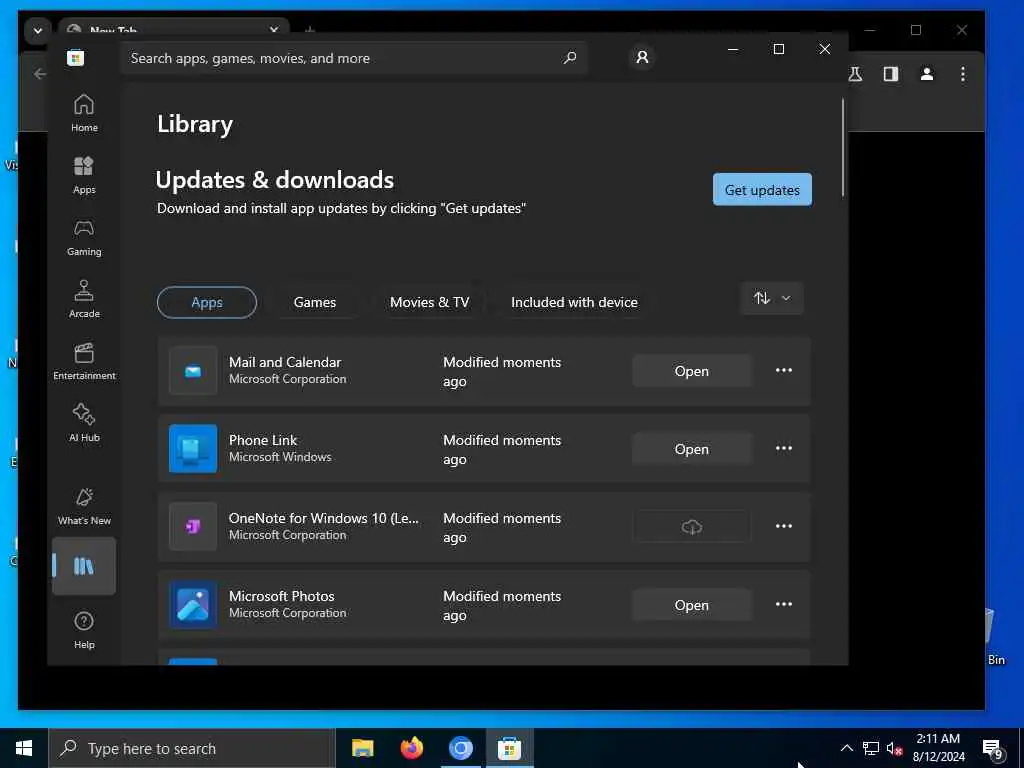Click the Phone Link app icon

pos(193,448)
